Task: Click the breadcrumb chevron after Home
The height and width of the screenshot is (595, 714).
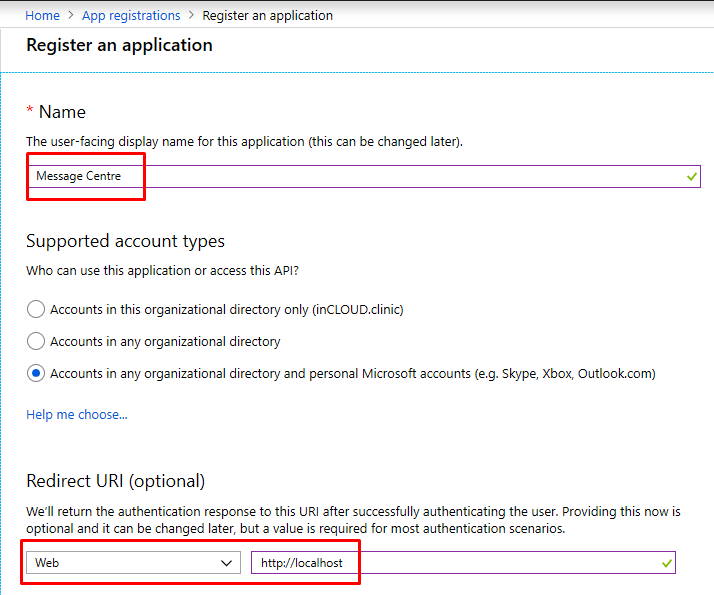Action: pyautogui.click(x=71, y=15)
